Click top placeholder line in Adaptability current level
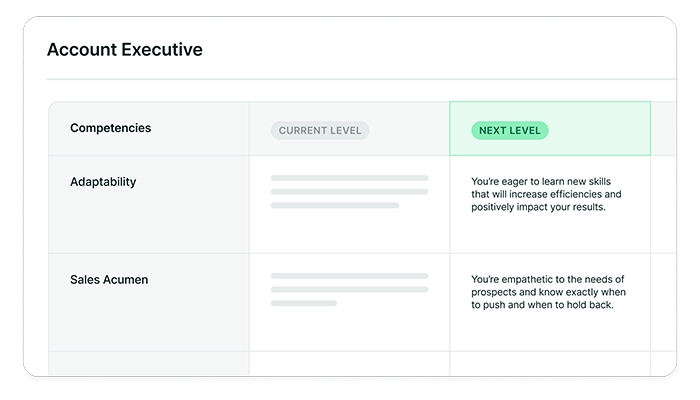Viewport: 700px width, 400px height. coord(349,178)
